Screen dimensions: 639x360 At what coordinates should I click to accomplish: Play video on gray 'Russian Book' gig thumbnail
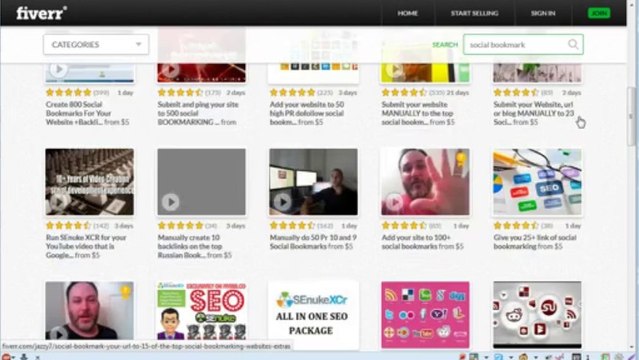[170, 202]
